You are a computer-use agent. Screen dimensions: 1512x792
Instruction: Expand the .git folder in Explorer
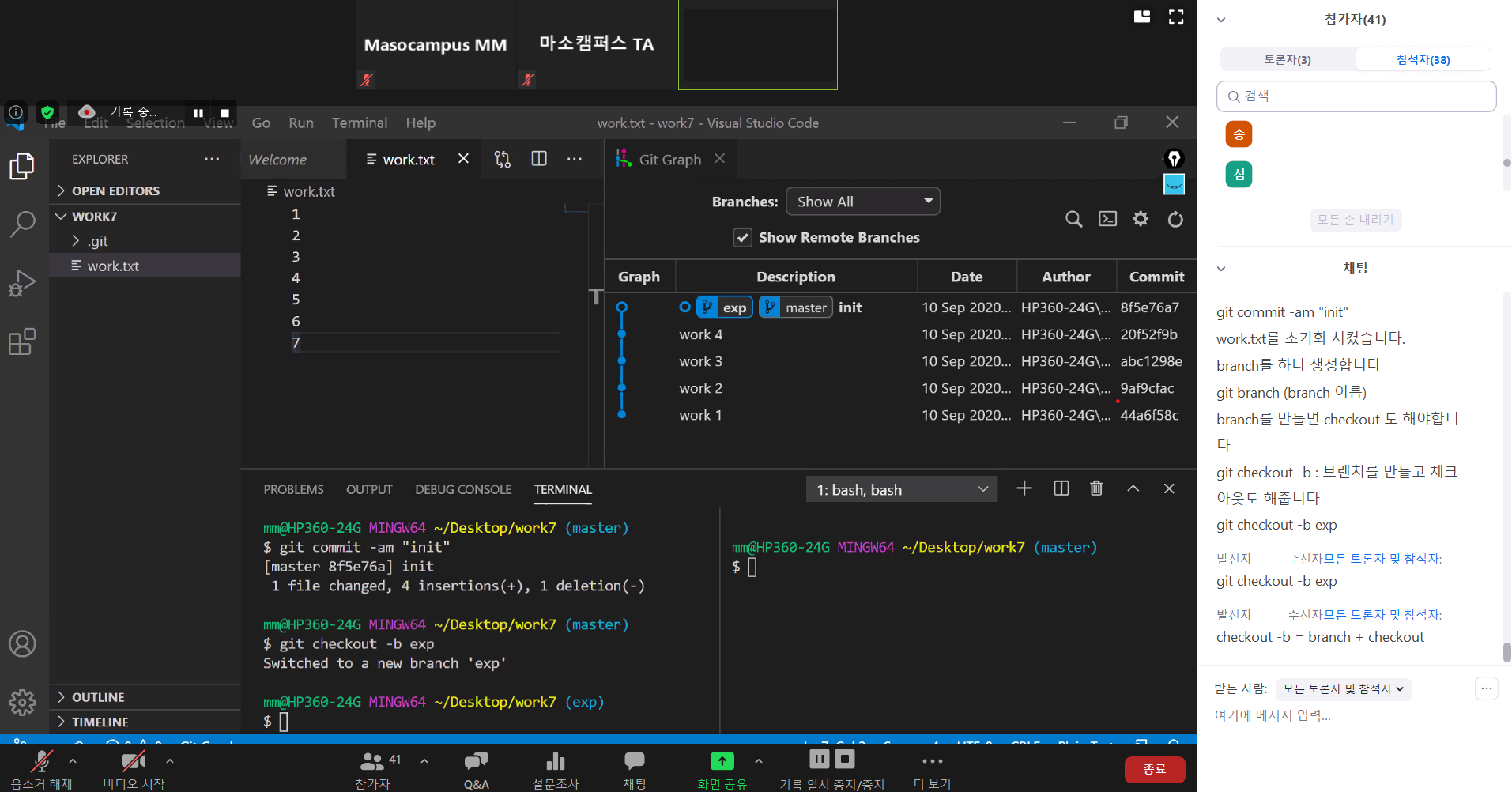97,241
